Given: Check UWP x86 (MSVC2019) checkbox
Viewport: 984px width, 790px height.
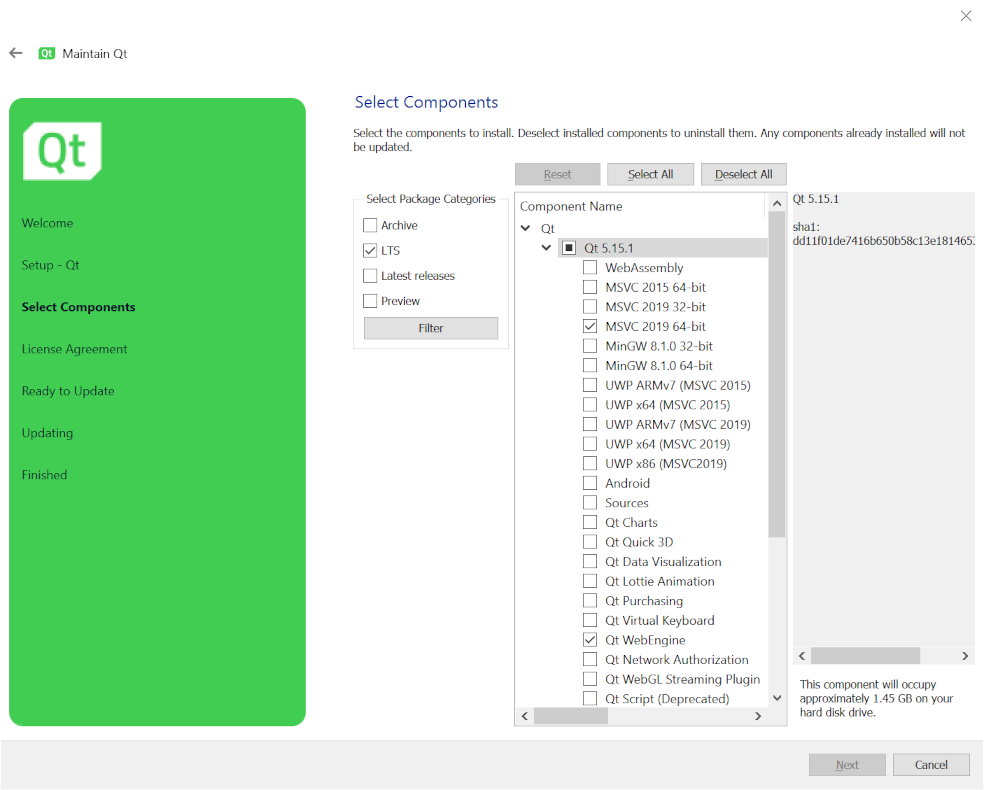Looking at the screenshot, I should pos(590,464).
